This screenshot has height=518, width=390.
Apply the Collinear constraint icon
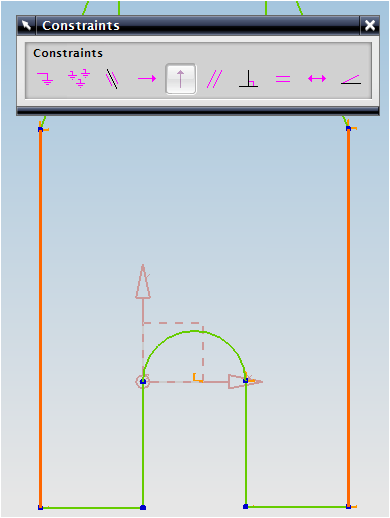coord(112,79)
